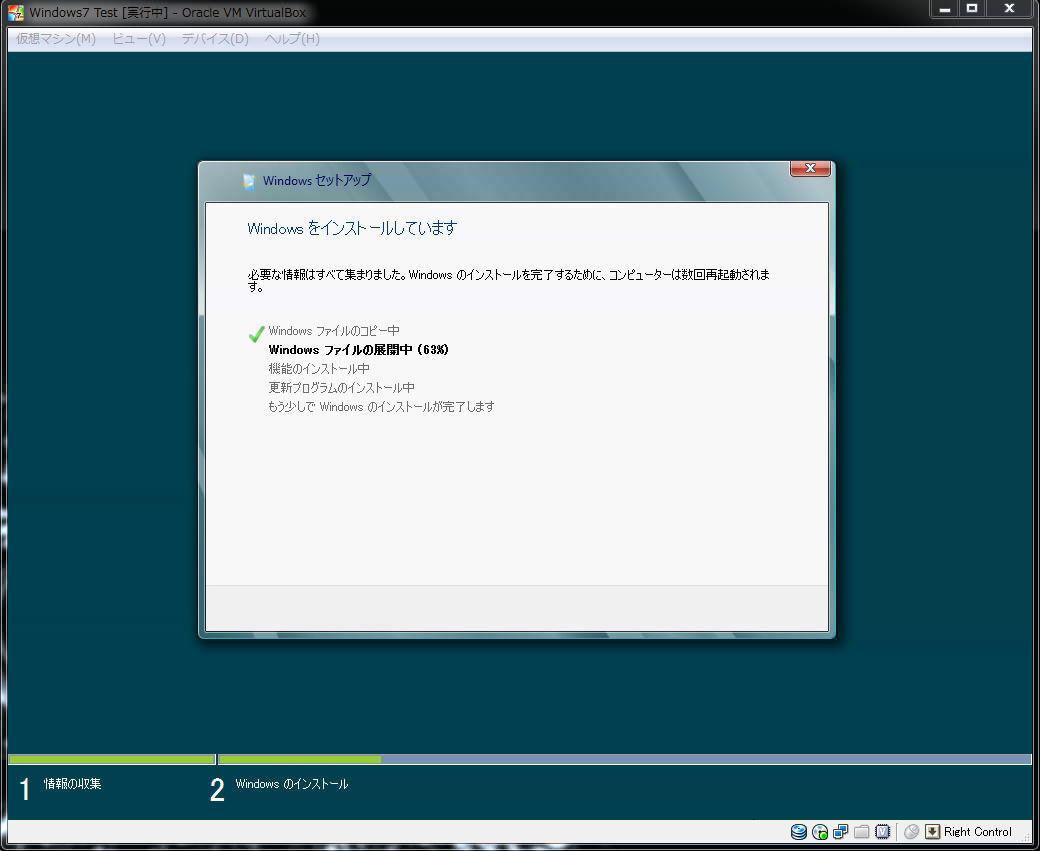This screenshot has height=851, width=1040.
Task: Click the network adapters status icon
Action: click(x=840, y=832)
